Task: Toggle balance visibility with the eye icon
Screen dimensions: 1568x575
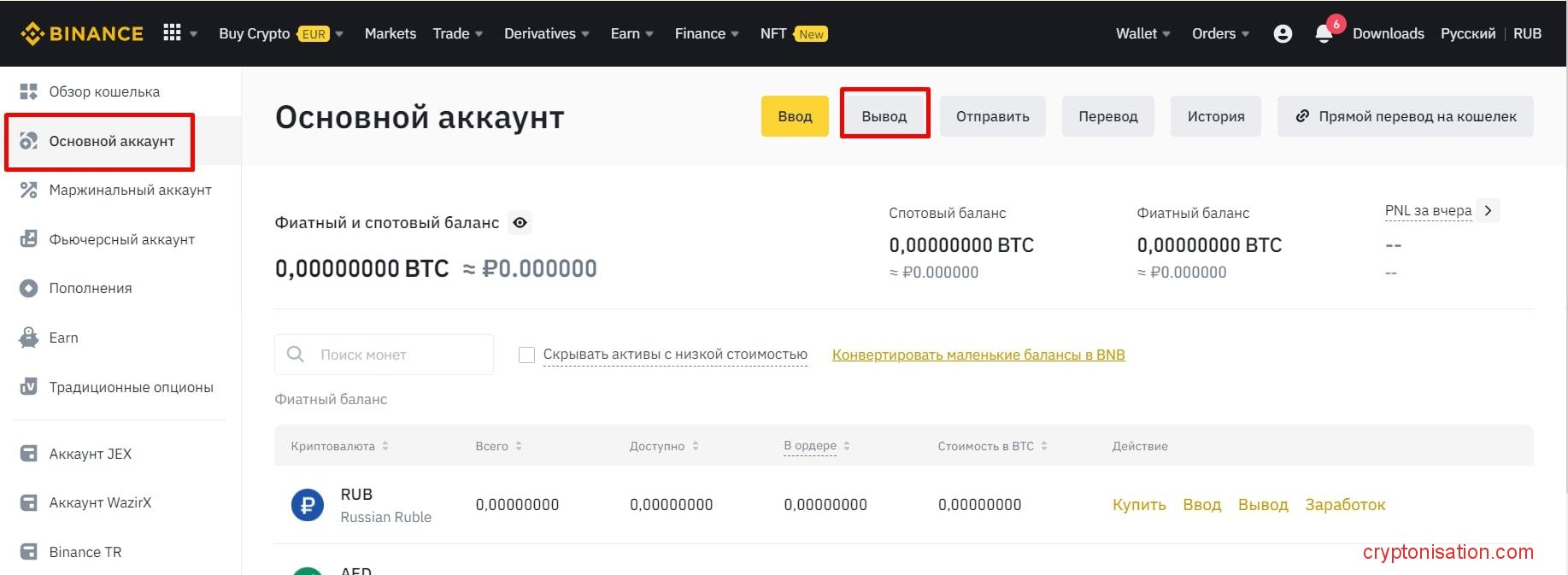Action: click(520, 222)
